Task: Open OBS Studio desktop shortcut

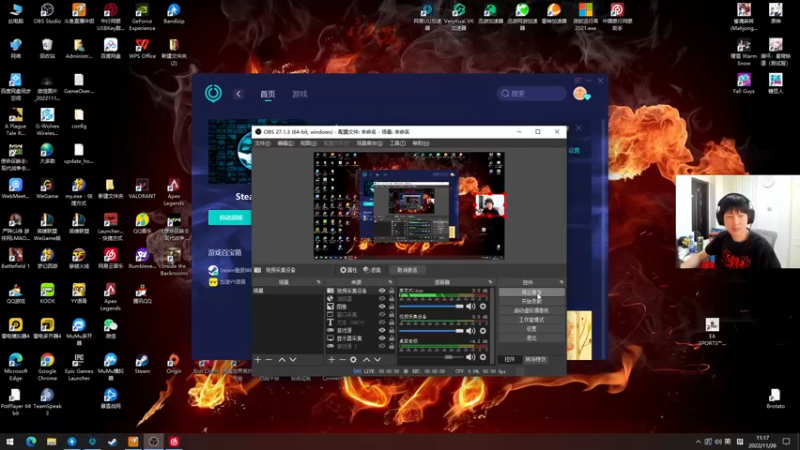Action: click(x=47, y=14)
